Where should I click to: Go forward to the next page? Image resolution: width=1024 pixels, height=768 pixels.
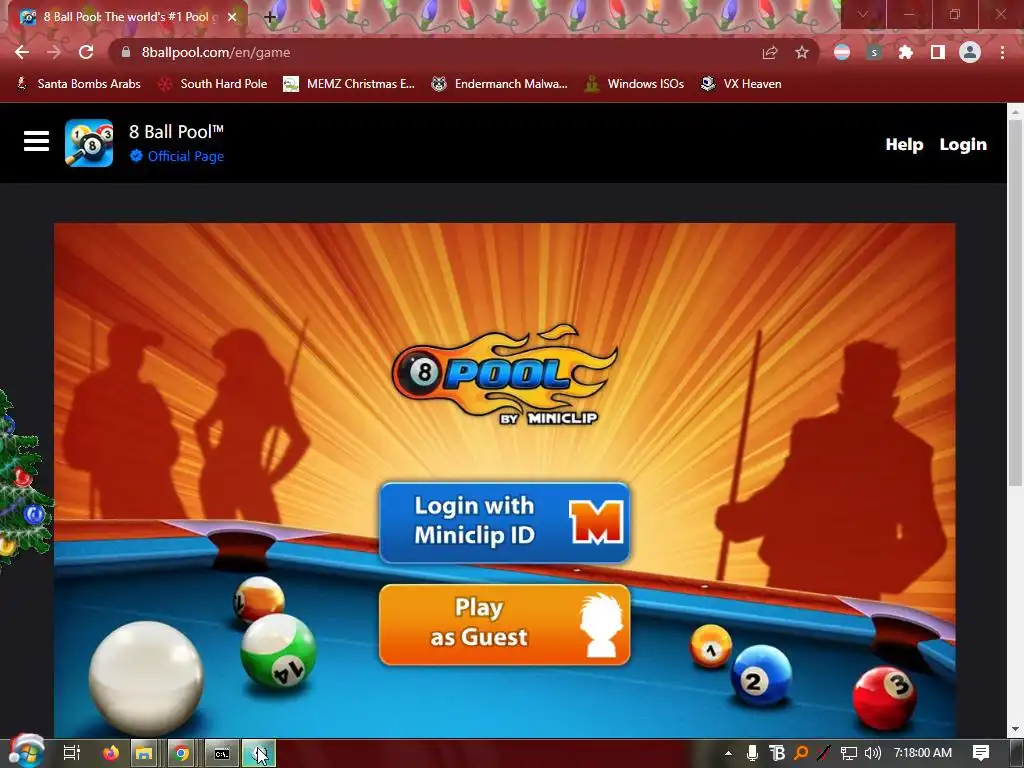[x=54, y=52]
